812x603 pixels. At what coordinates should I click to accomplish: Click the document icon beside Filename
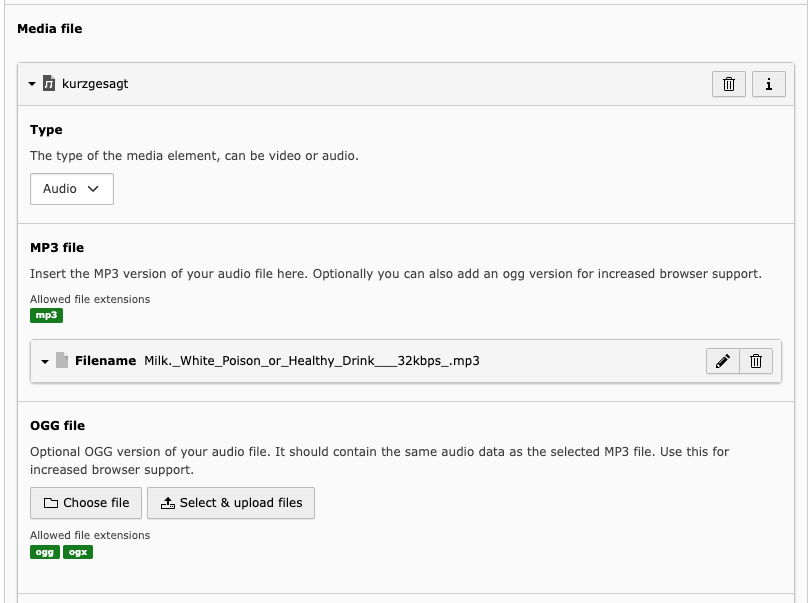coord(62,360)
